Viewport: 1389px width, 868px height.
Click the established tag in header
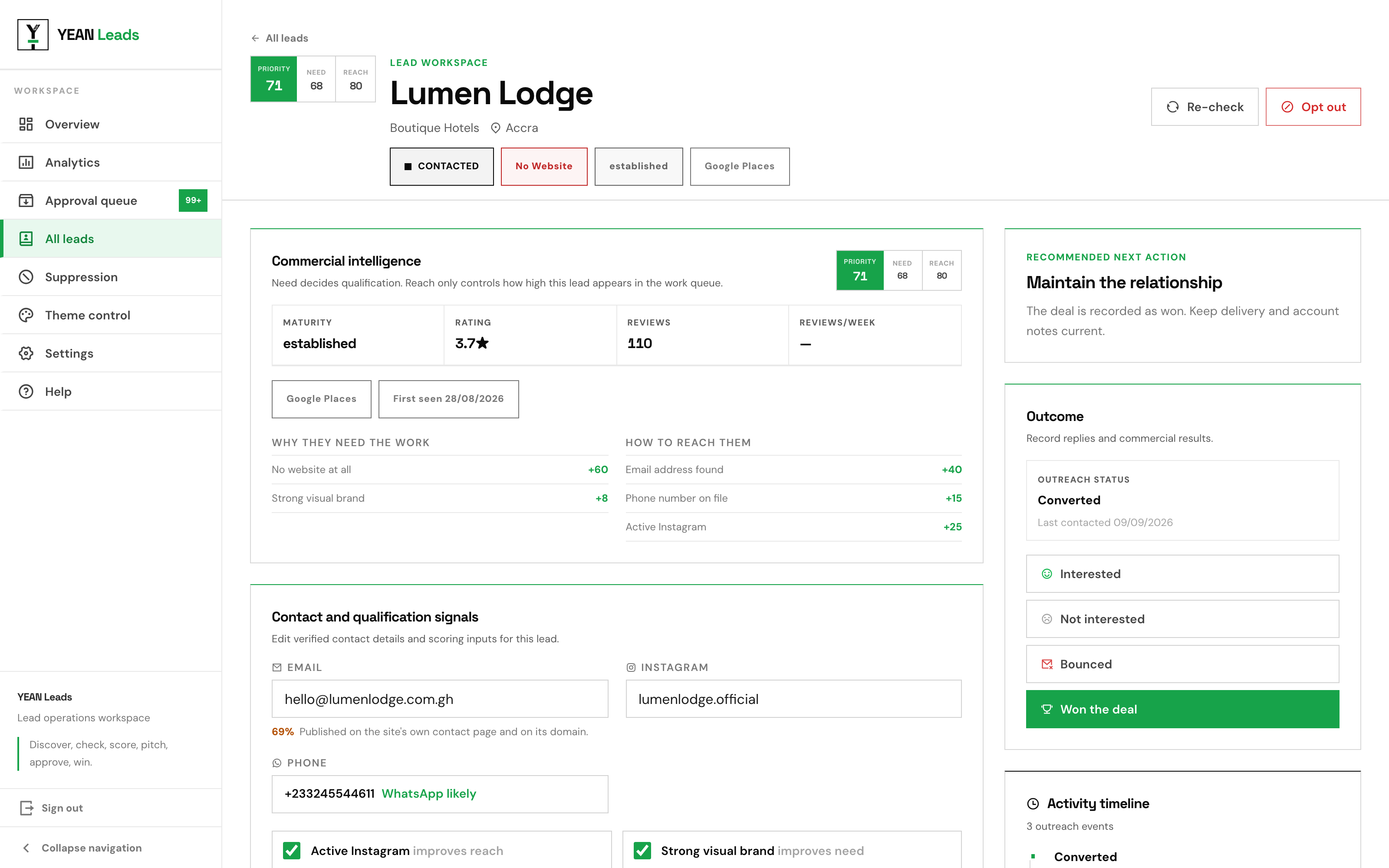(638, 167)
